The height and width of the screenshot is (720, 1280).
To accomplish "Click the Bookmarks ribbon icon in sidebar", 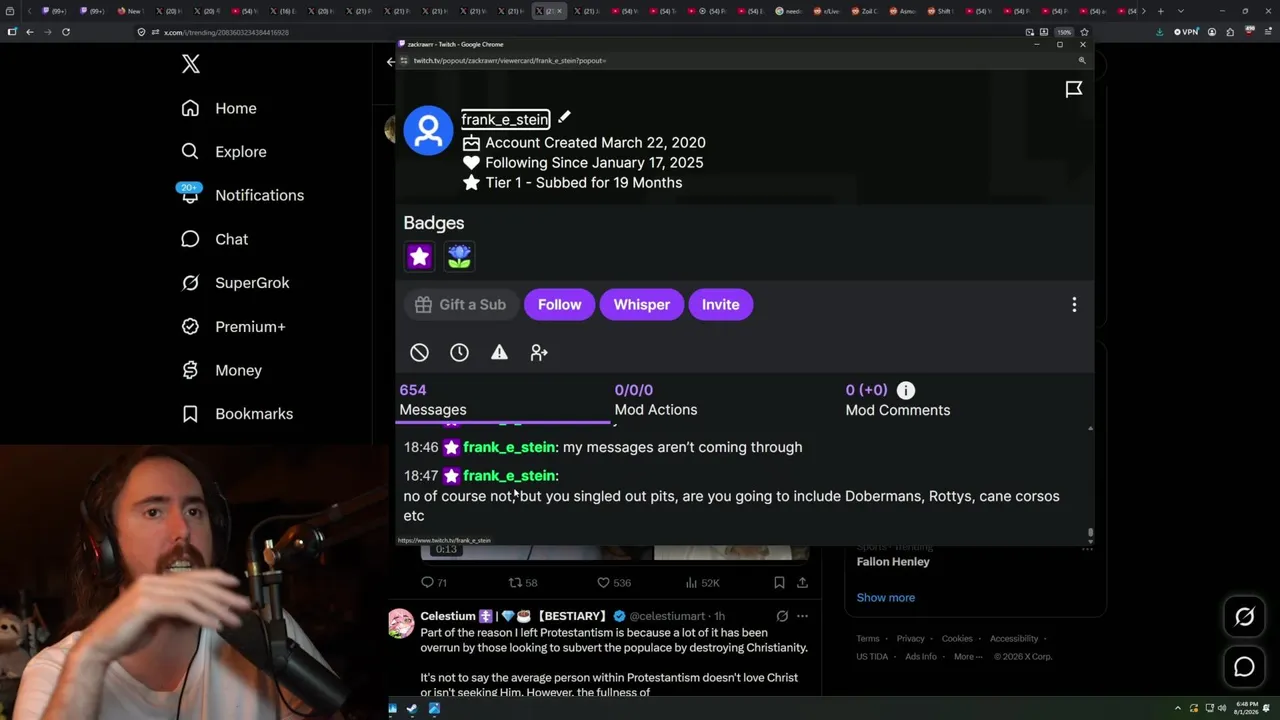I will pos(190,414).
